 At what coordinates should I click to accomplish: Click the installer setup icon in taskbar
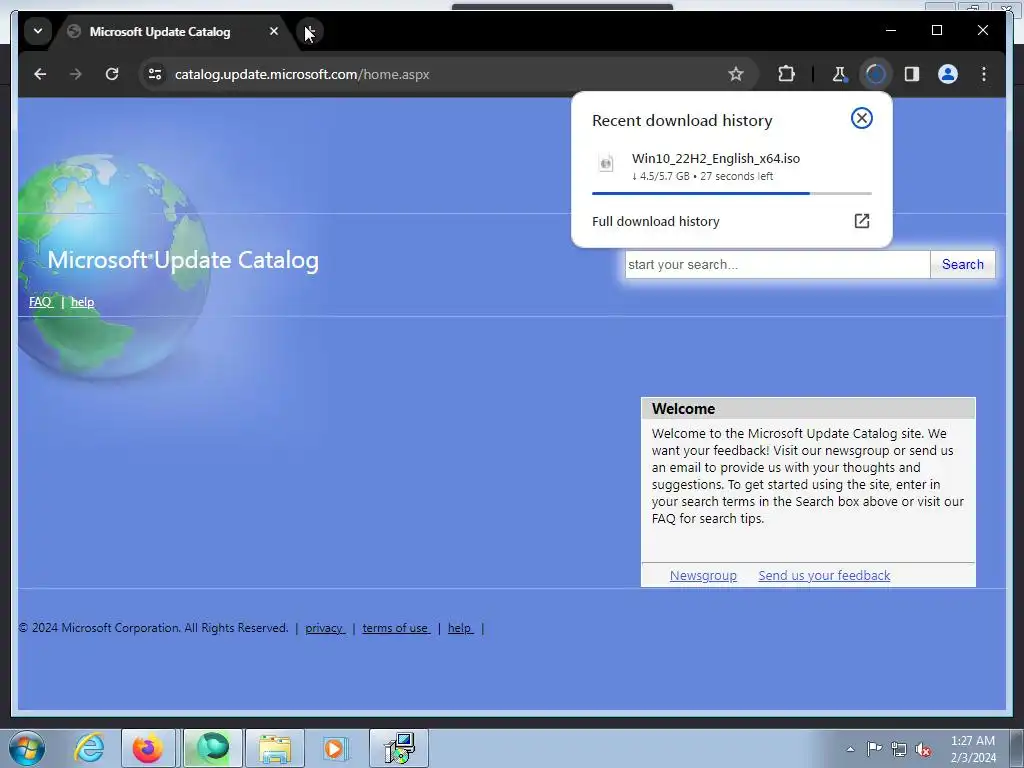(399, 748)
